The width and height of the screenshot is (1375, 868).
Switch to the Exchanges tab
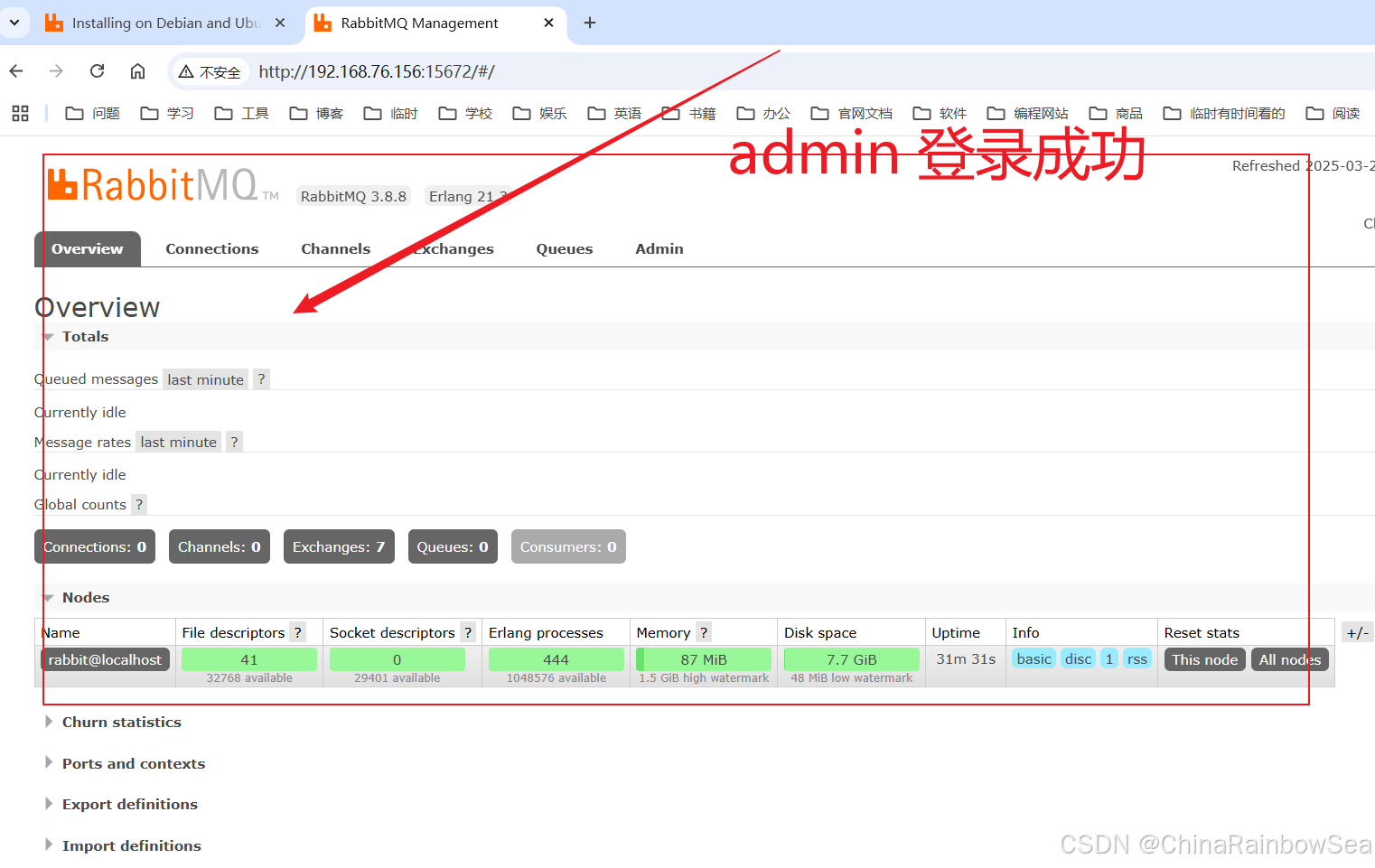[454, 248]
